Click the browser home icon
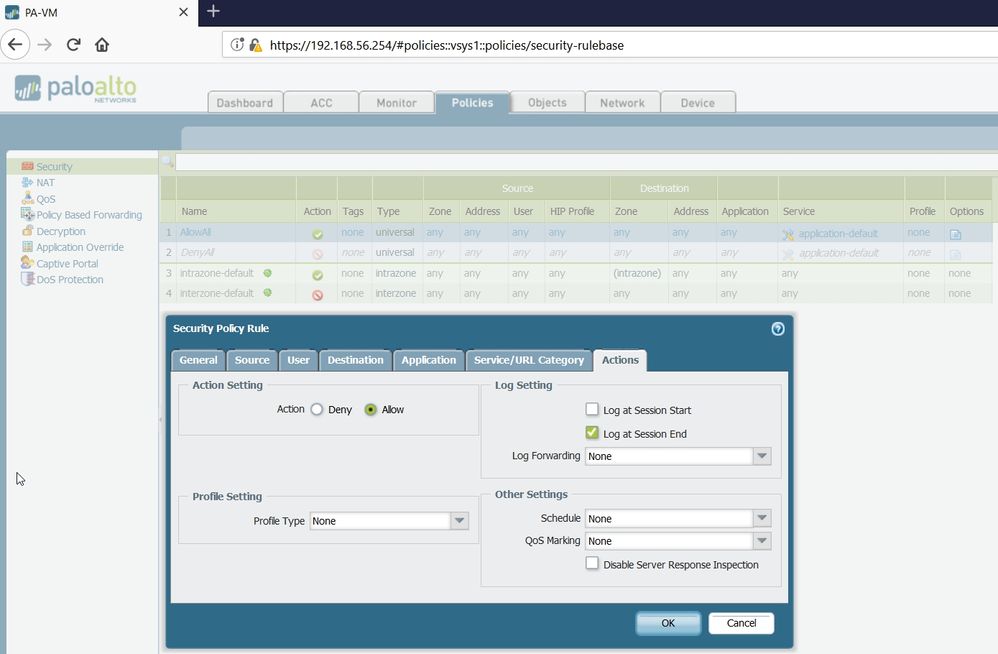Viewport: 998px width, 654px height. pyautogui.click(x=102, y=44)
